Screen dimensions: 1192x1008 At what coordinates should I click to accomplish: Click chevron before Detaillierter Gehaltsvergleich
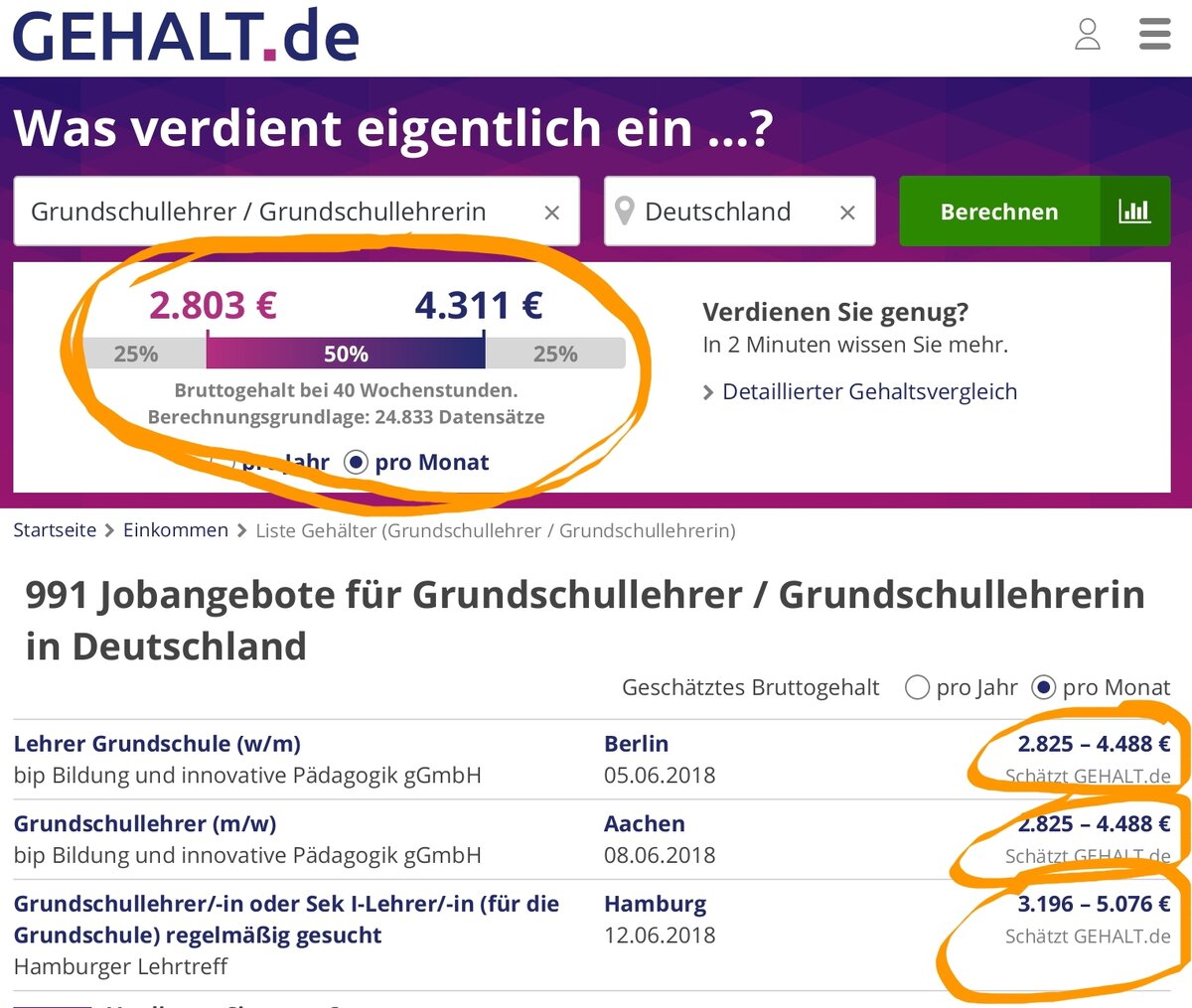(x=708, y=392)
